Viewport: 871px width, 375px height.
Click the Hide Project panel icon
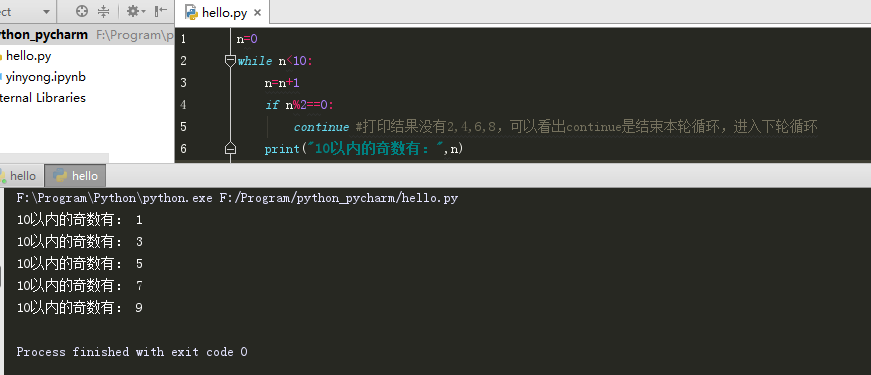pyautogui.click(x=161, y=11)
